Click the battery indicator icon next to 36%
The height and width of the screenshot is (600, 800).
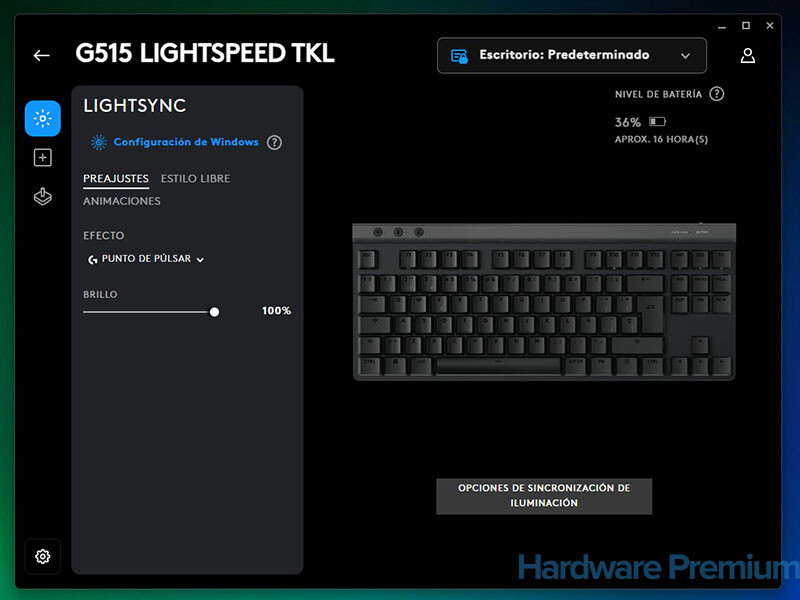coord(657,121)
